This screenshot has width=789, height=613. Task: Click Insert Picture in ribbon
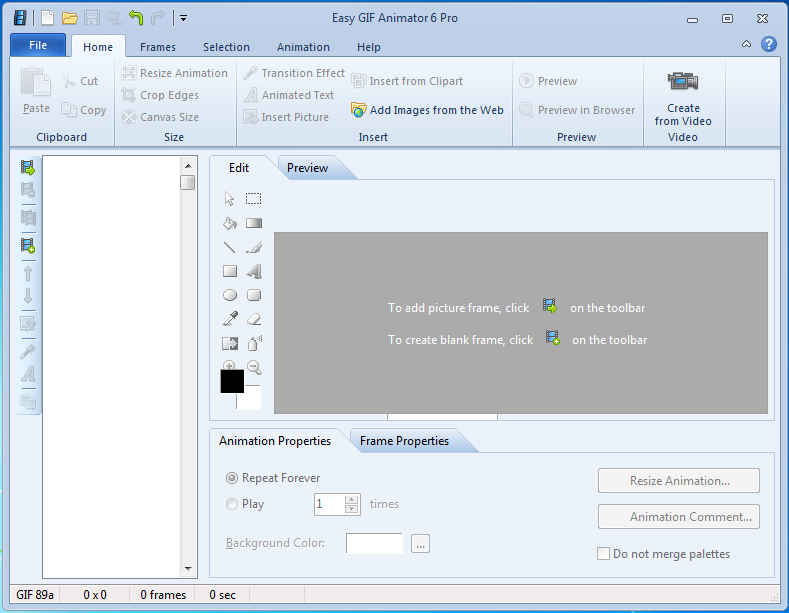(x=286, y=117)
